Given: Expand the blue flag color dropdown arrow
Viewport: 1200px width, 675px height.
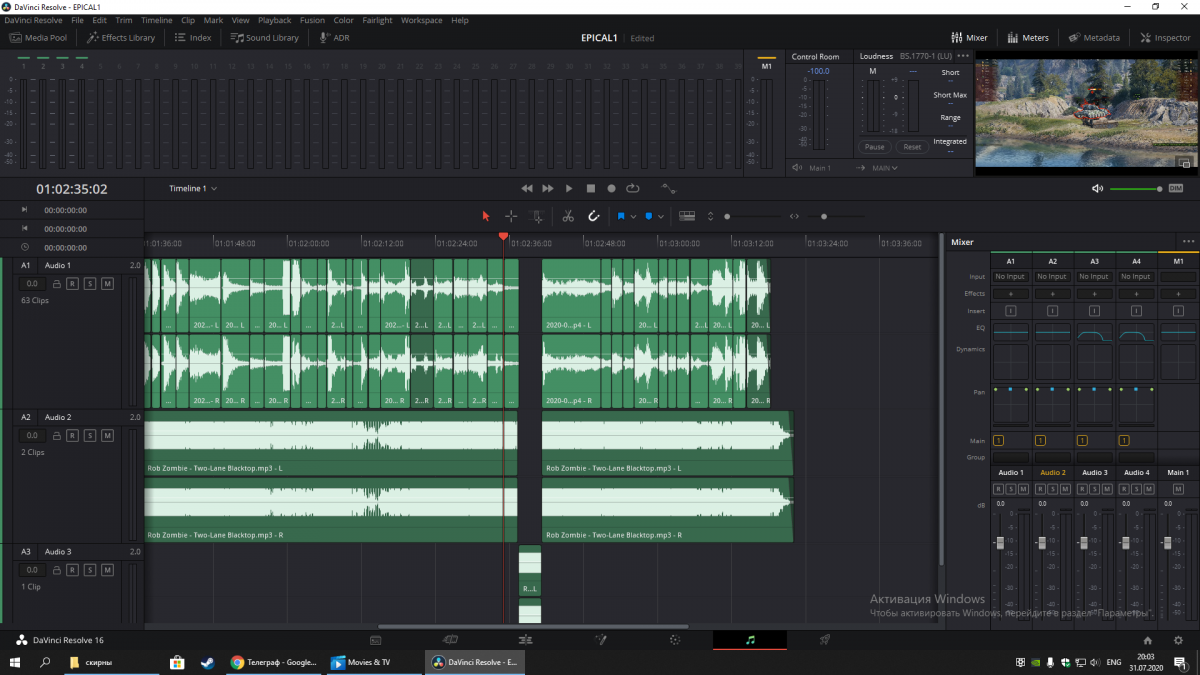Looking at the screenshot, I should click(x=633, y=216).
